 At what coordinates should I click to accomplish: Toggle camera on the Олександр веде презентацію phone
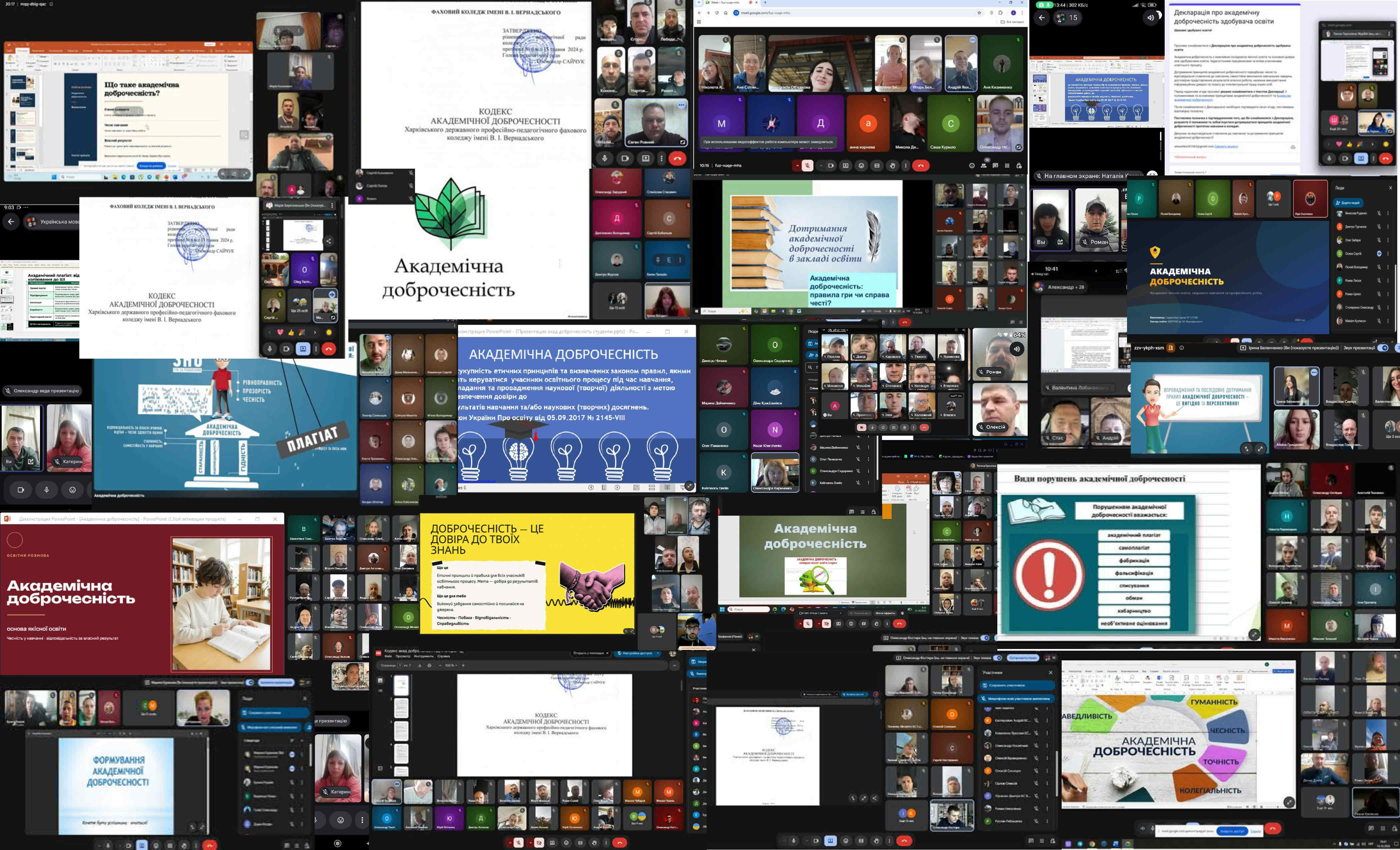coord(21,489)
